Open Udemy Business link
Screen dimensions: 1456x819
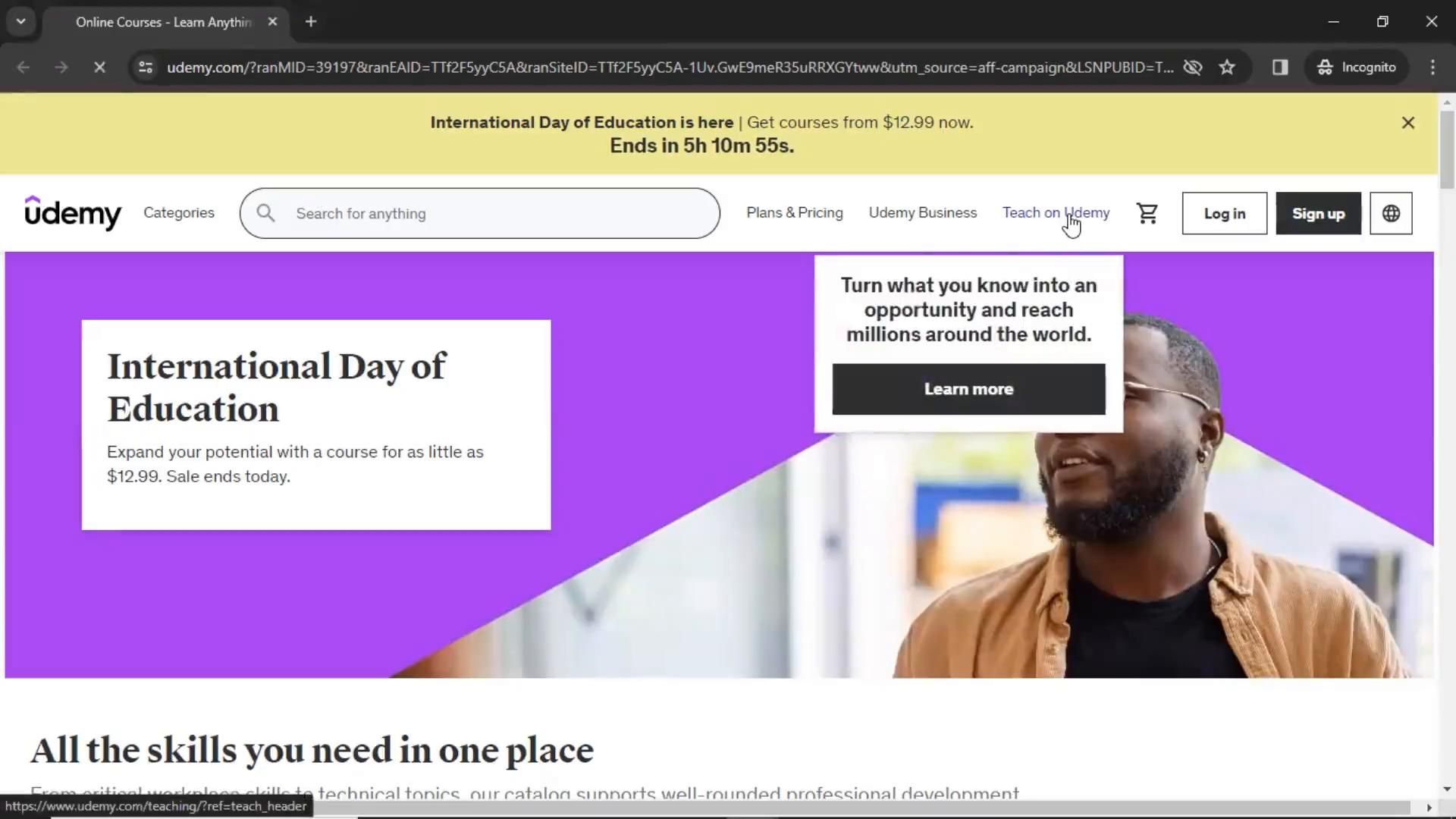coord(922,212)
